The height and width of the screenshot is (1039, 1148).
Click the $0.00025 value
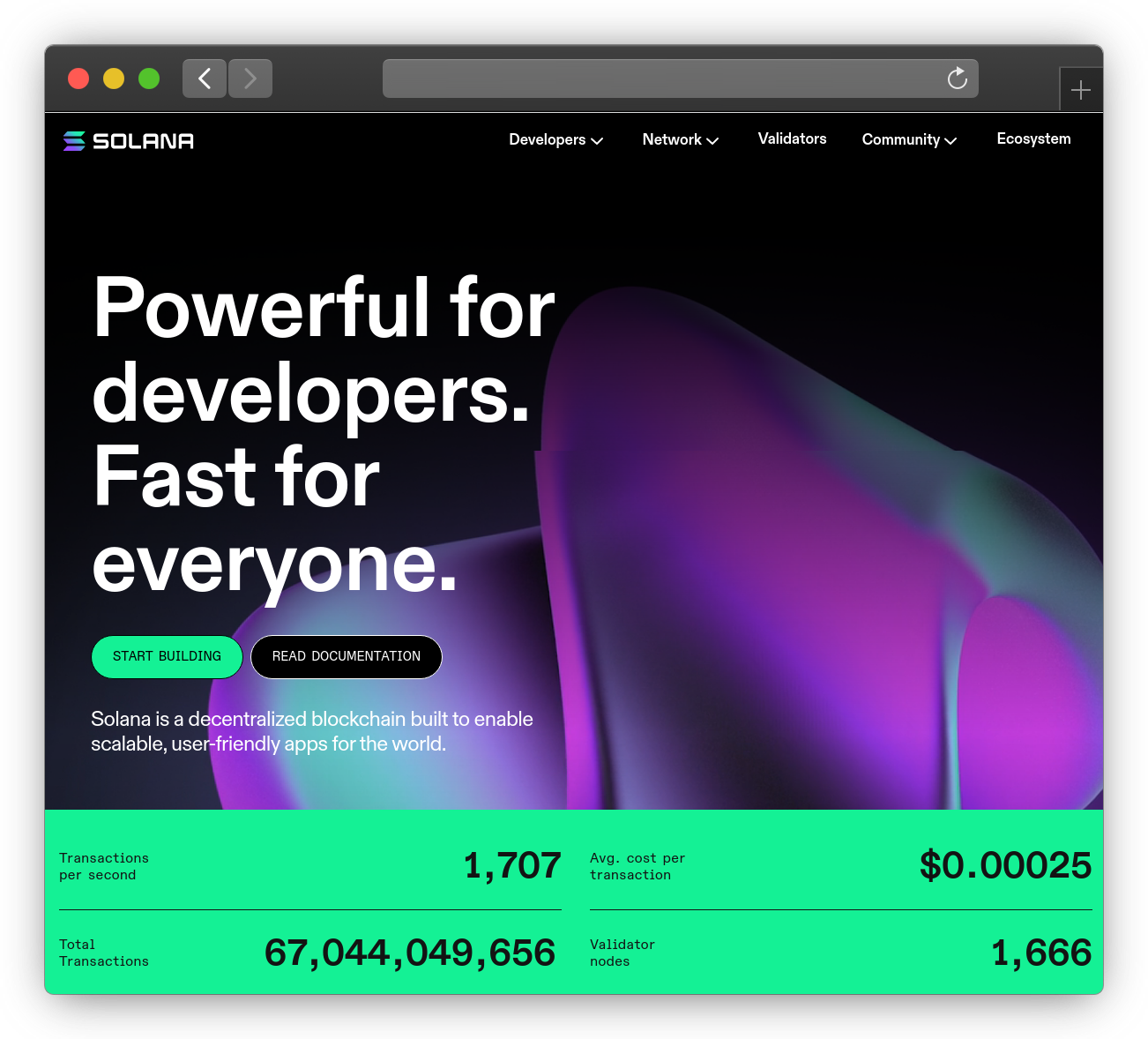pos(1005,865)
